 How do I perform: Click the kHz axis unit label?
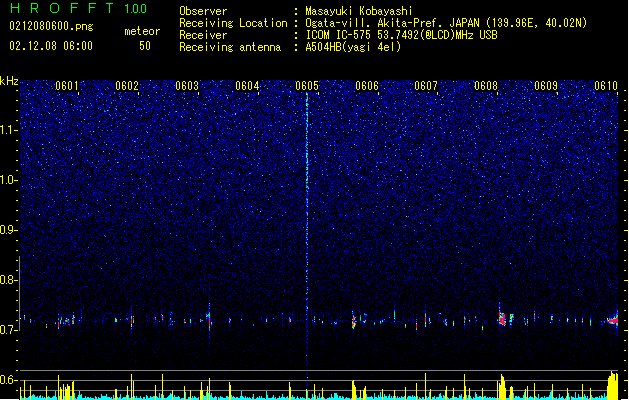(9, 81)
